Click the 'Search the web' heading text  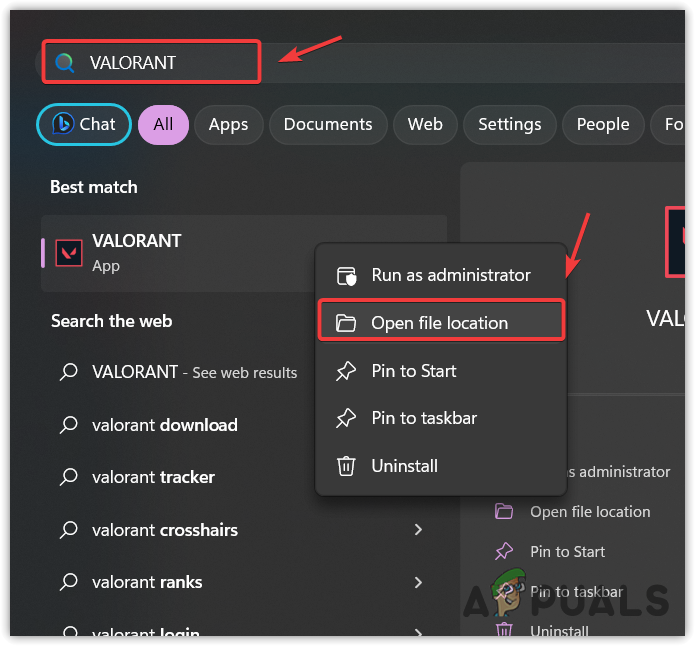click(x=111, y=321)
